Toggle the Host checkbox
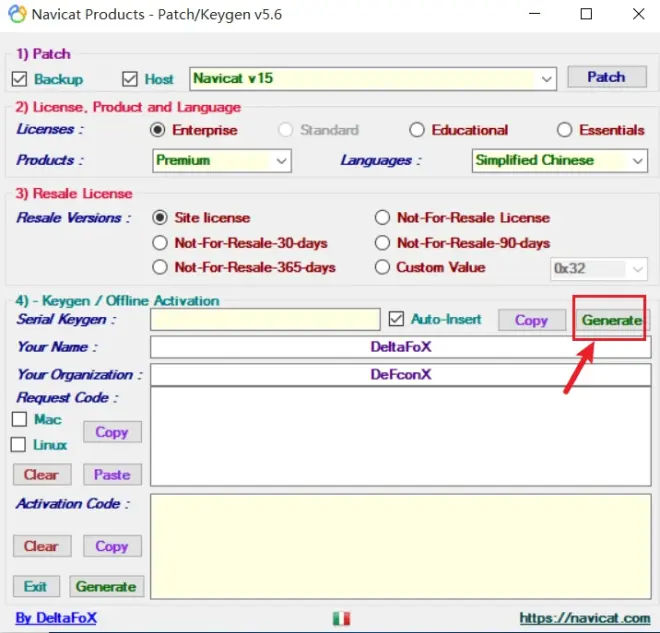This screenshot has width=660, height=633. pyautogui.click(x=130, y=79)
